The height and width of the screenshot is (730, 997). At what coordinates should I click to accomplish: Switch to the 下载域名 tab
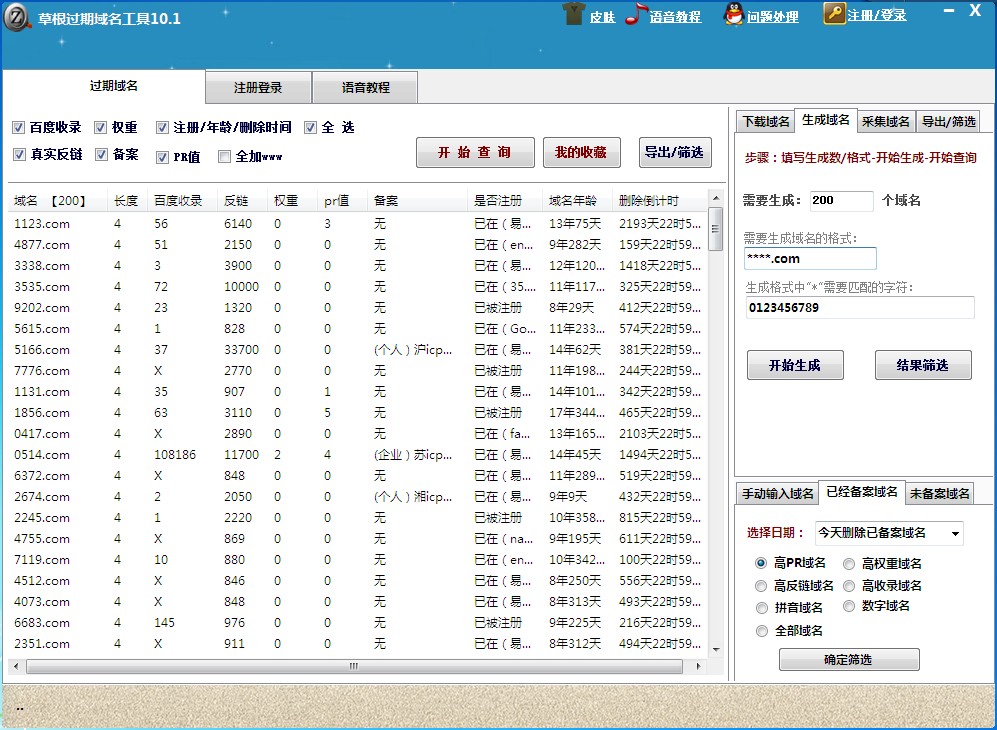[766, 121]
